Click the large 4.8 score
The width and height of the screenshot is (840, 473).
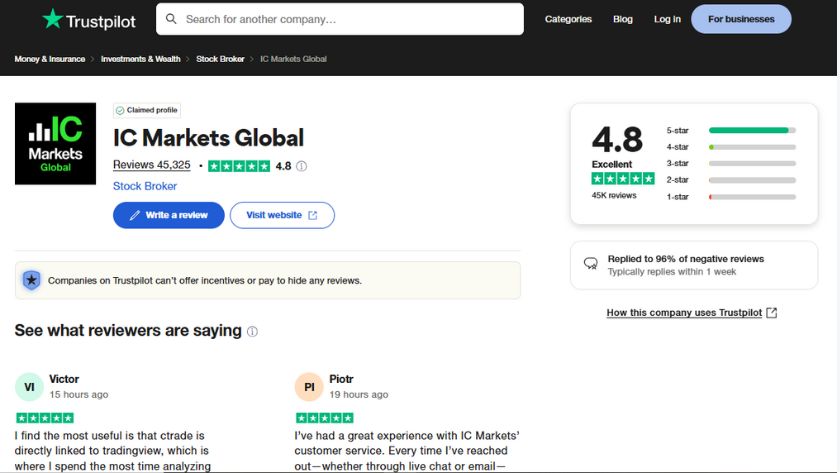point(617,139)
